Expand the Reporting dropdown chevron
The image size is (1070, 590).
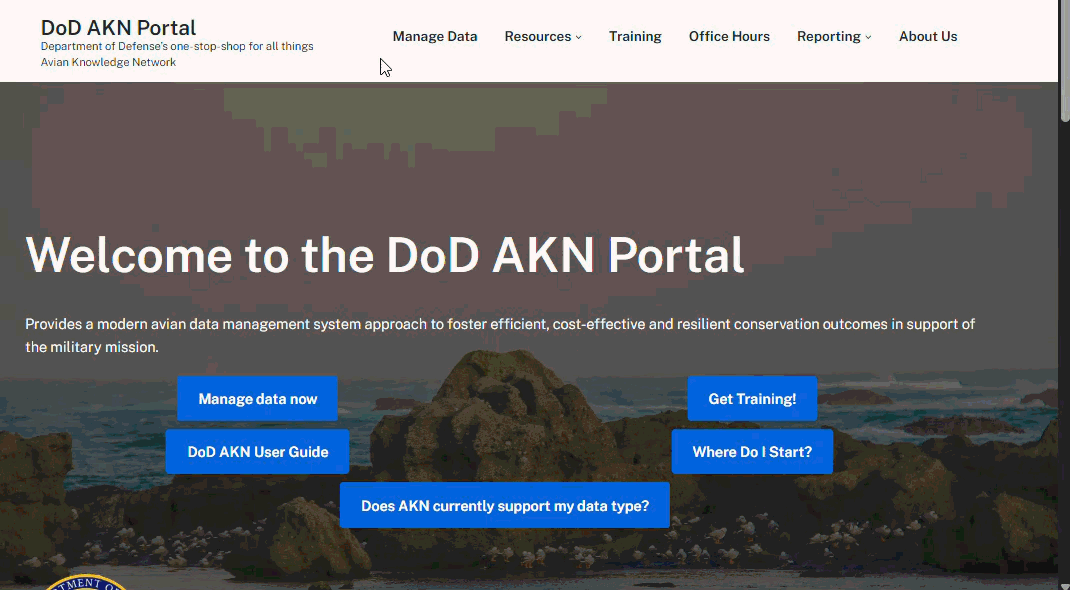click(868, 38)
